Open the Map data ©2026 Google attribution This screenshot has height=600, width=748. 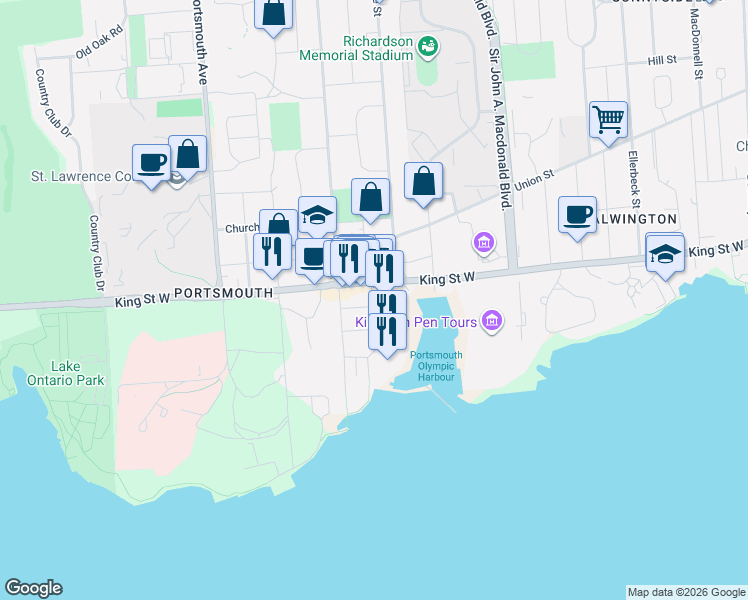point(686,593)
